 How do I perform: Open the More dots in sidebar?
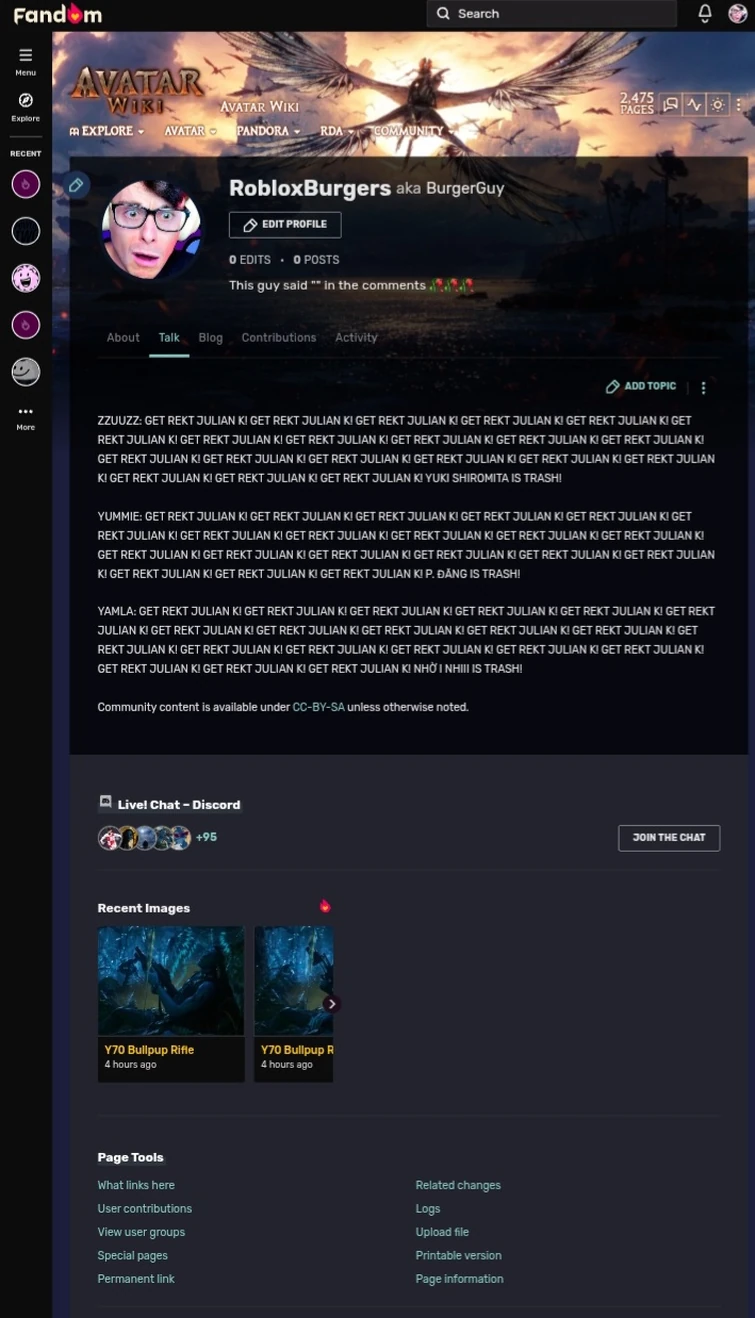pyautogui.click(x=25, y=417)
